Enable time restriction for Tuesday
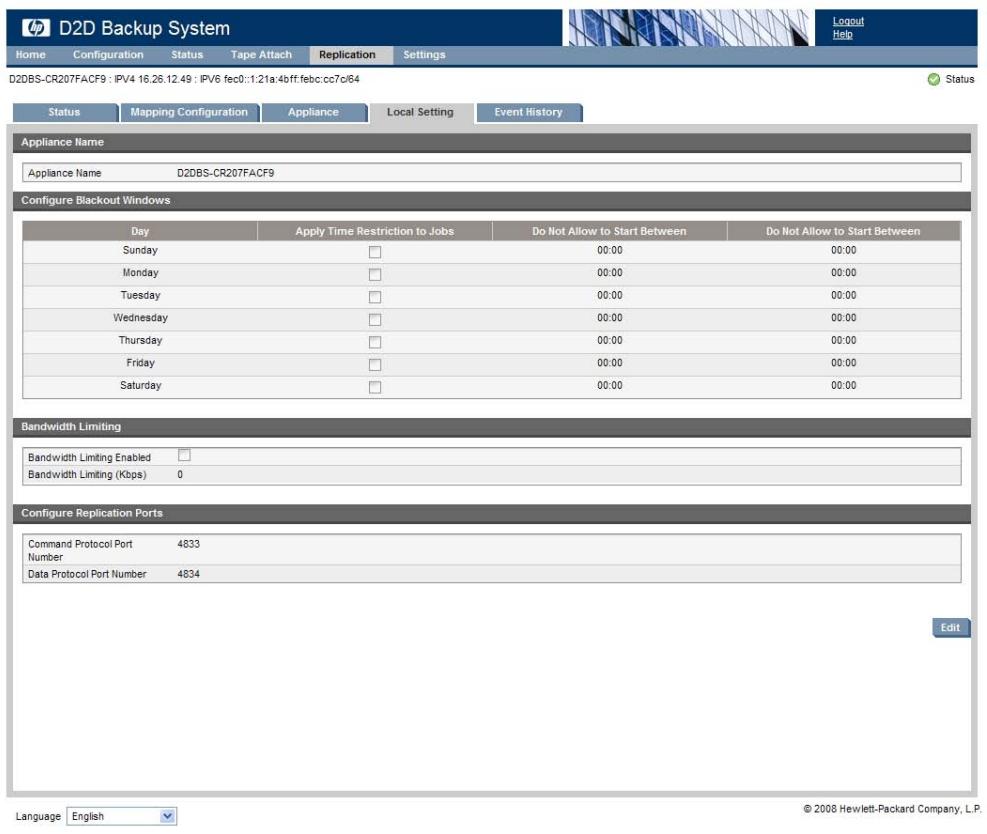This screenshot has height=834, width=987. (x=375, y=297)
